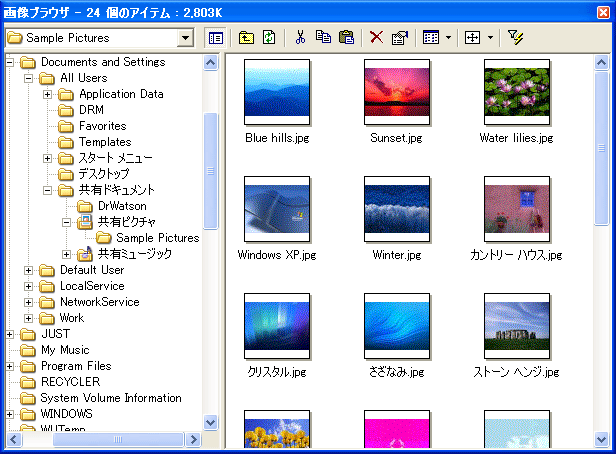Click the thumbnail pane scroll-up arrow
This screenshot has width=616, height=454.
601,62
